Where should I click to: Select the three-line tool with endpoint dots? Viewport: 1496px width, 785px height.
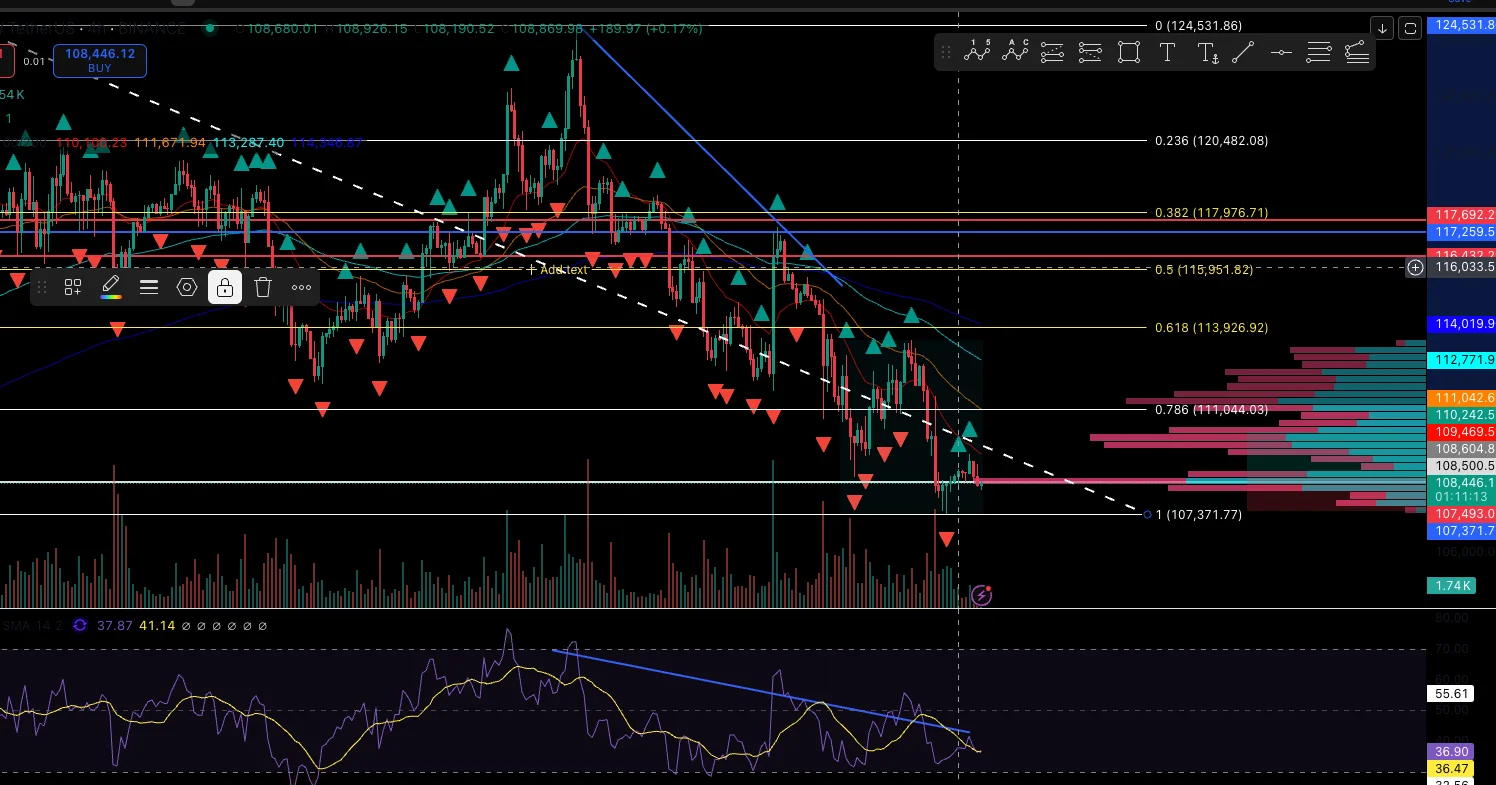[1319, 53]
